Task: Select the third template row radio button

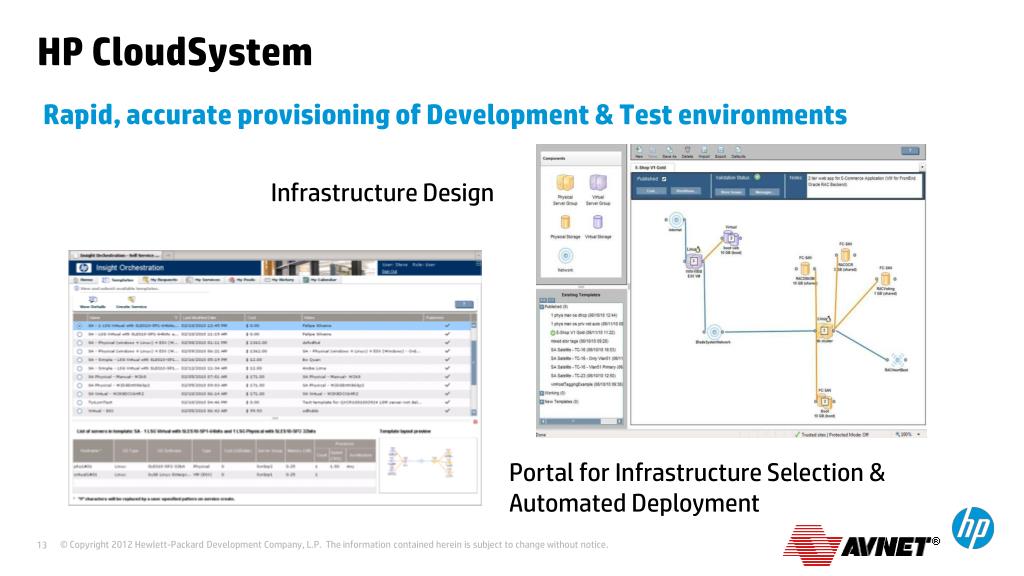Action: tap(80, 342)
